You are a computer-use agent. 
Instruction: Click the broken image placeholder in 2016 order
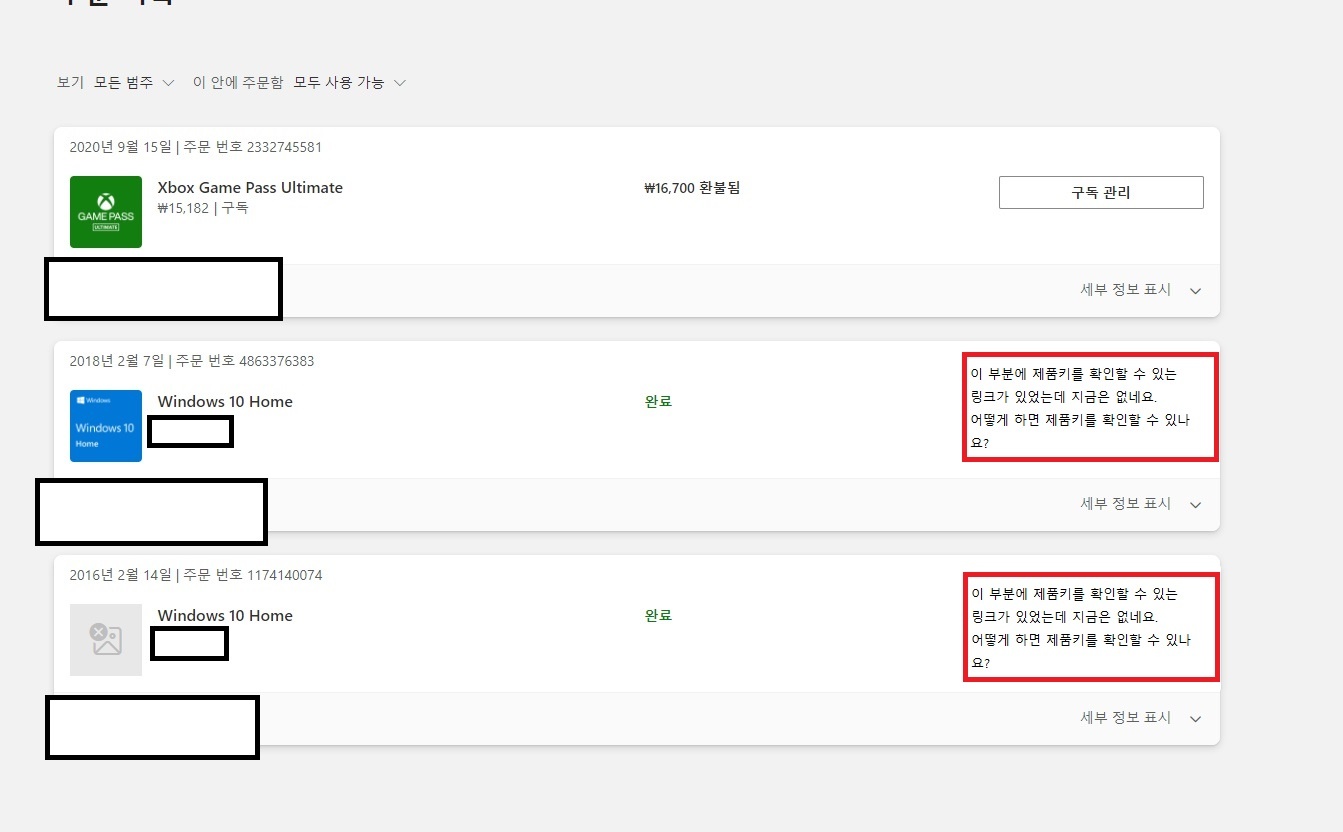pos(106,640)
